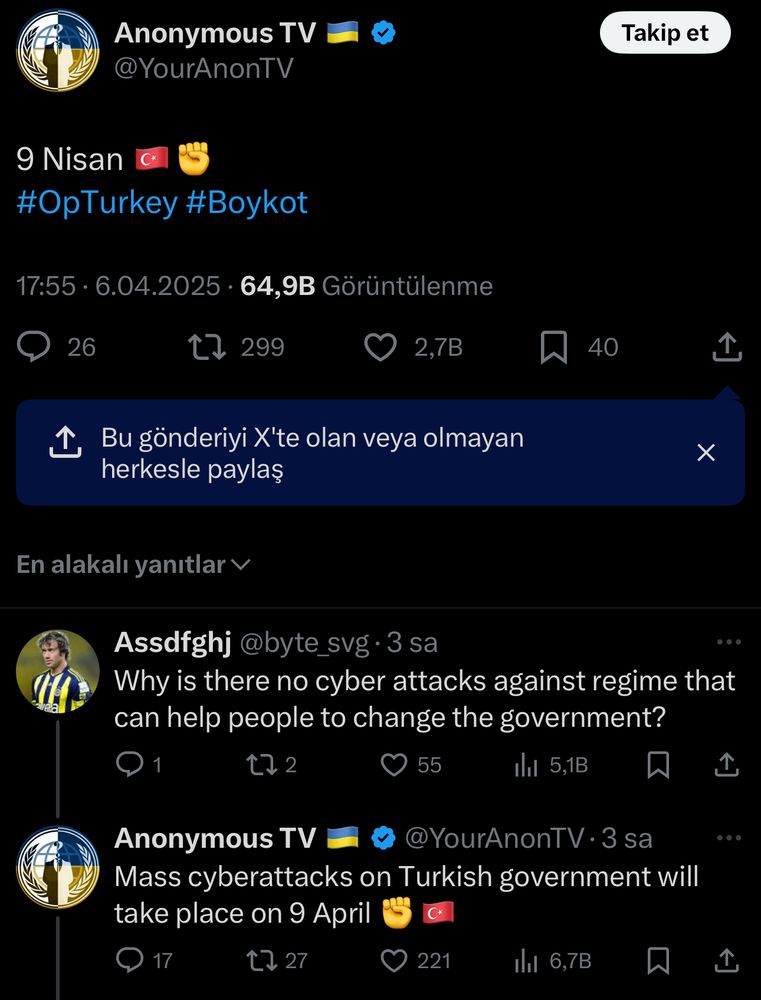Open Assdfghj's profile picture
Viewport: 761px width, 1000px height.
tap(57, 671)
